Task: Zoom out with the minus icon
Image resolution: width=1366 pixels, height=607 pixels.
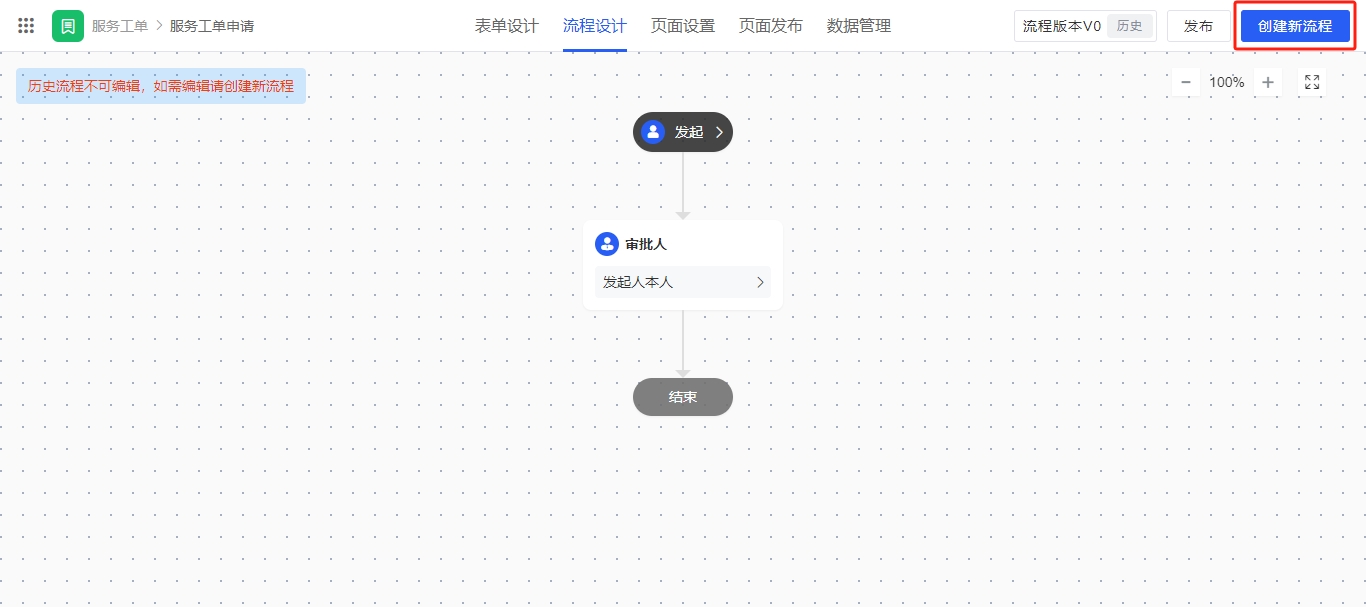Action: (1186, 82)
